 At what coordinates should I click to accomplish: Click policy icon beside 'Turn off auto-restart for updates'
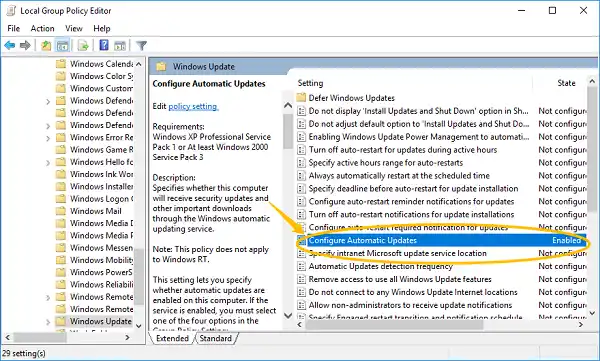point(302,150)
